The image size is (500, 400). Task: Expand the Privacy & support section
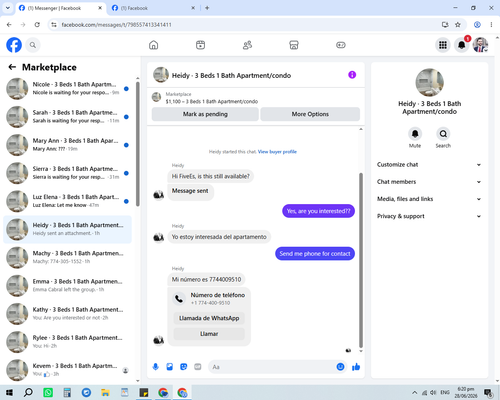[429, 216]
